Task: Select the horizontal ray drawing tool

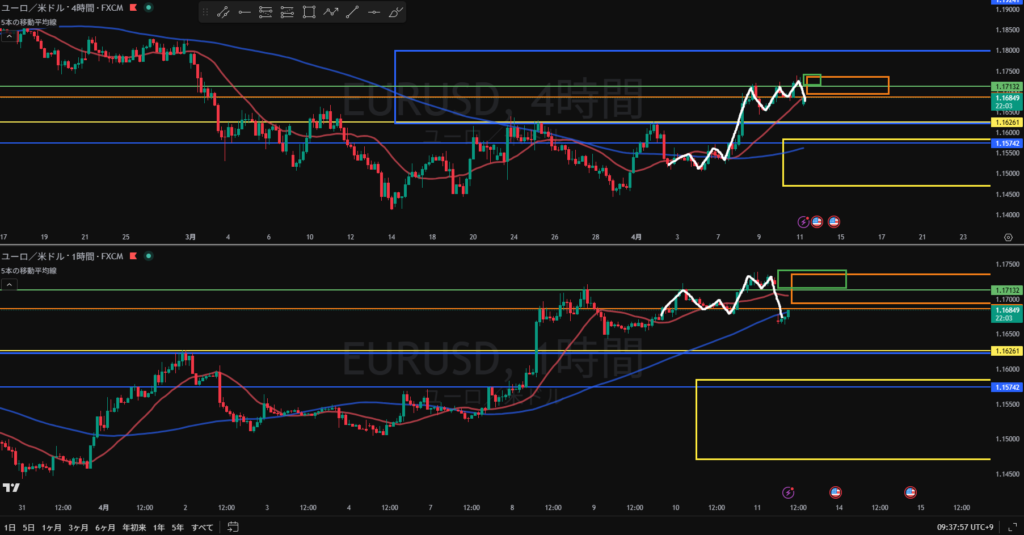Action: [x=243, y=12]
